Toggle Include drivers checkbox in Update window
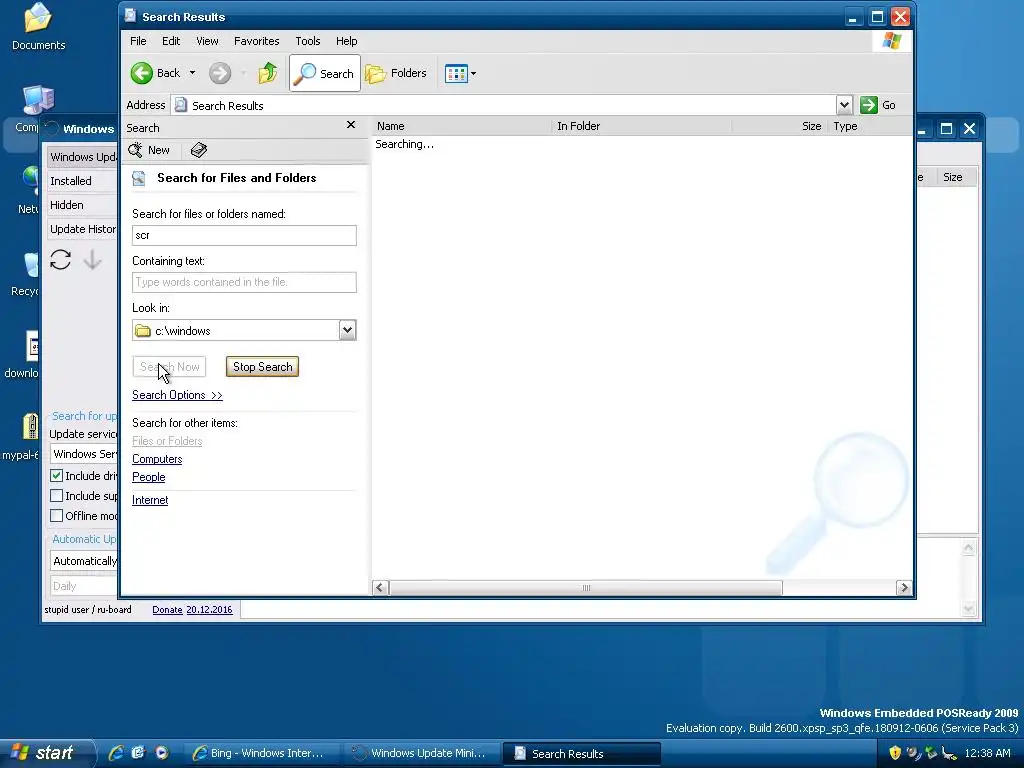The image size is (1024, 768). coord(57,475)
